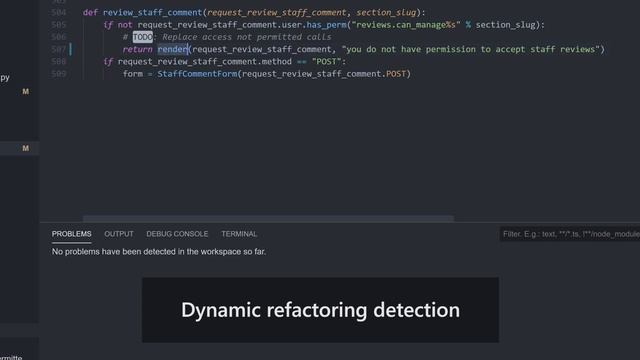Screen dimensions: 640x360
Task: Open the TERMINAL tab
Action: pyautogui.click(x=239, y=234)
